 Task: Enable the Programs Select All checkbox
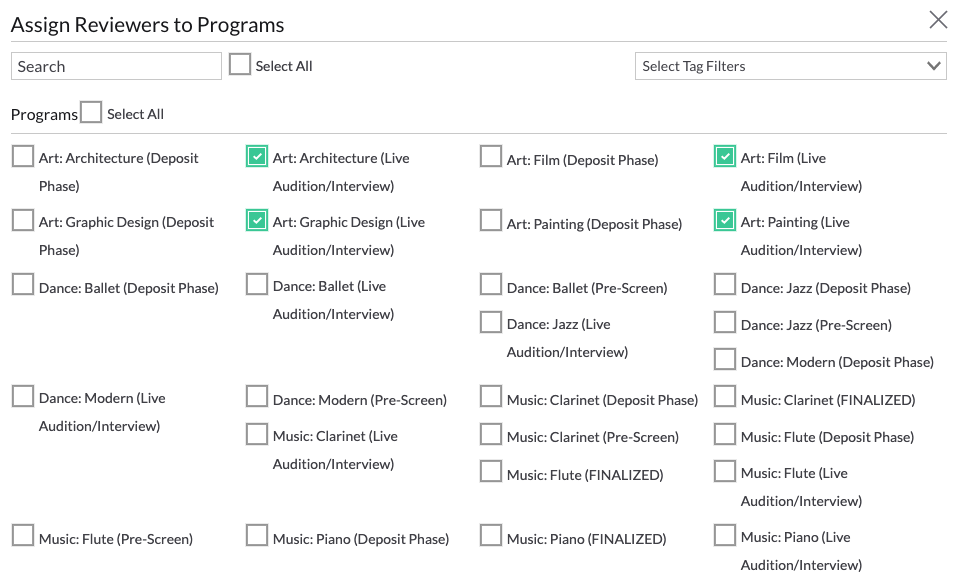[x=91, y=111]
